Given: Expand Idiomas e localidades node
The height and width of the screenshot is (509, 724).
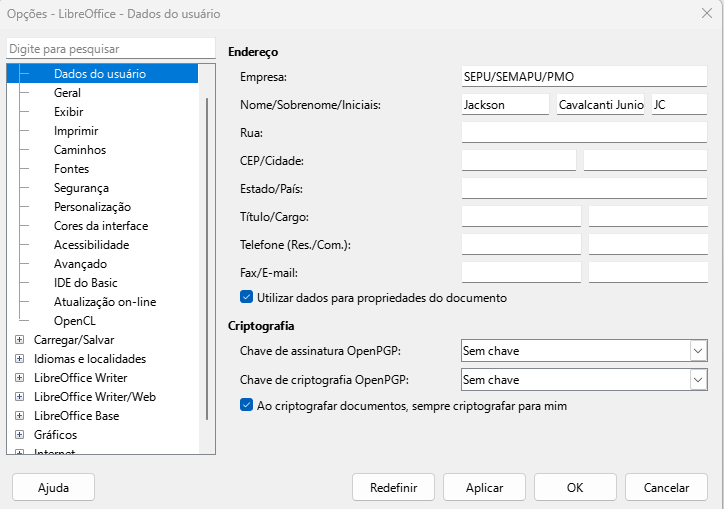Looking at the screenshot, I should tap(19, 358).
